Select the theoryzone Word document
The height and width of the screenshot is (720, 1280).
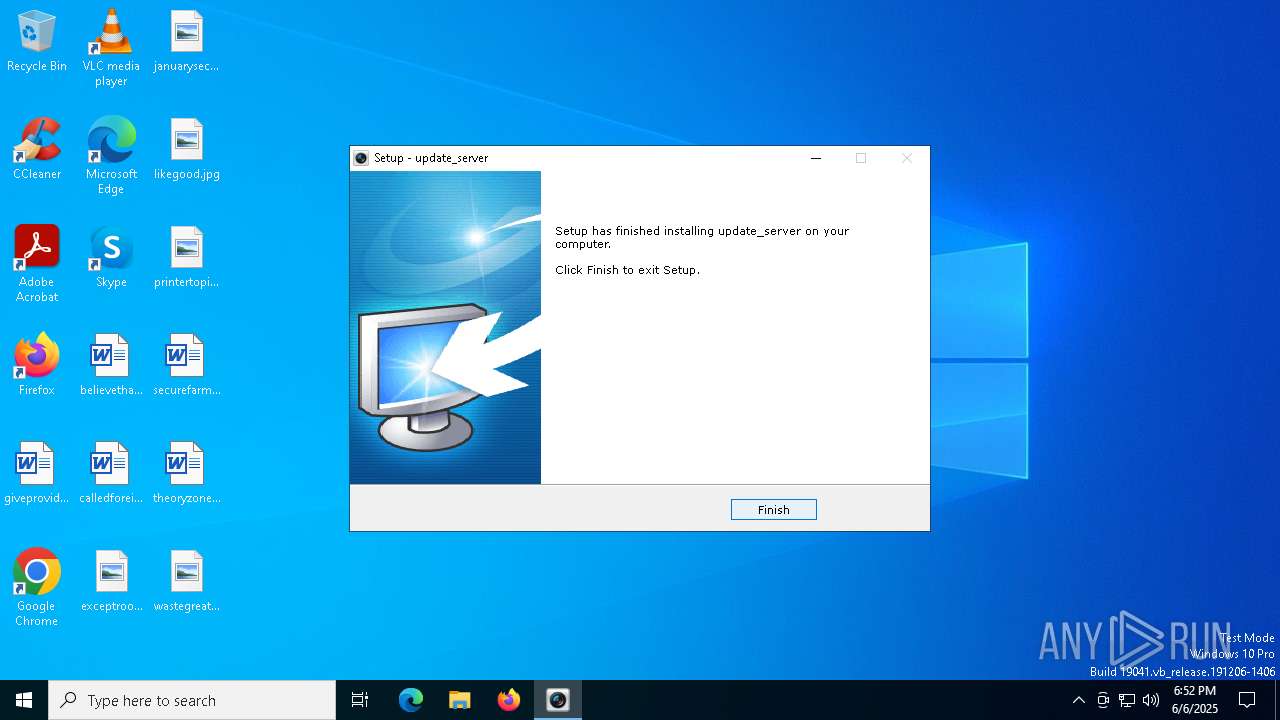tap(186, 474)
